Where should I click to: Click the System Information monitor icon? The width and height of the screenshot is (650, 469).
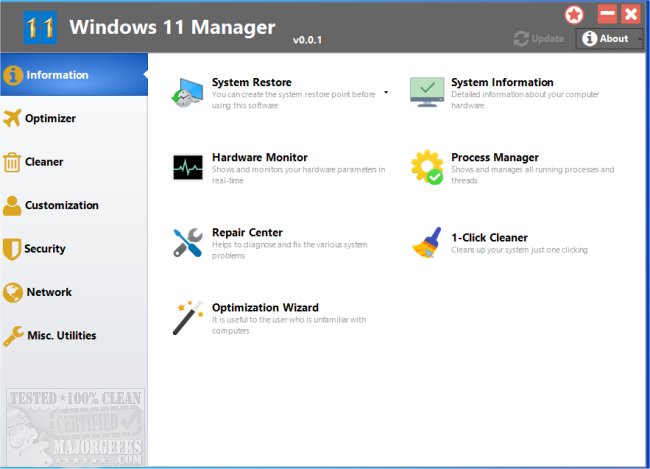pos(427,90)
